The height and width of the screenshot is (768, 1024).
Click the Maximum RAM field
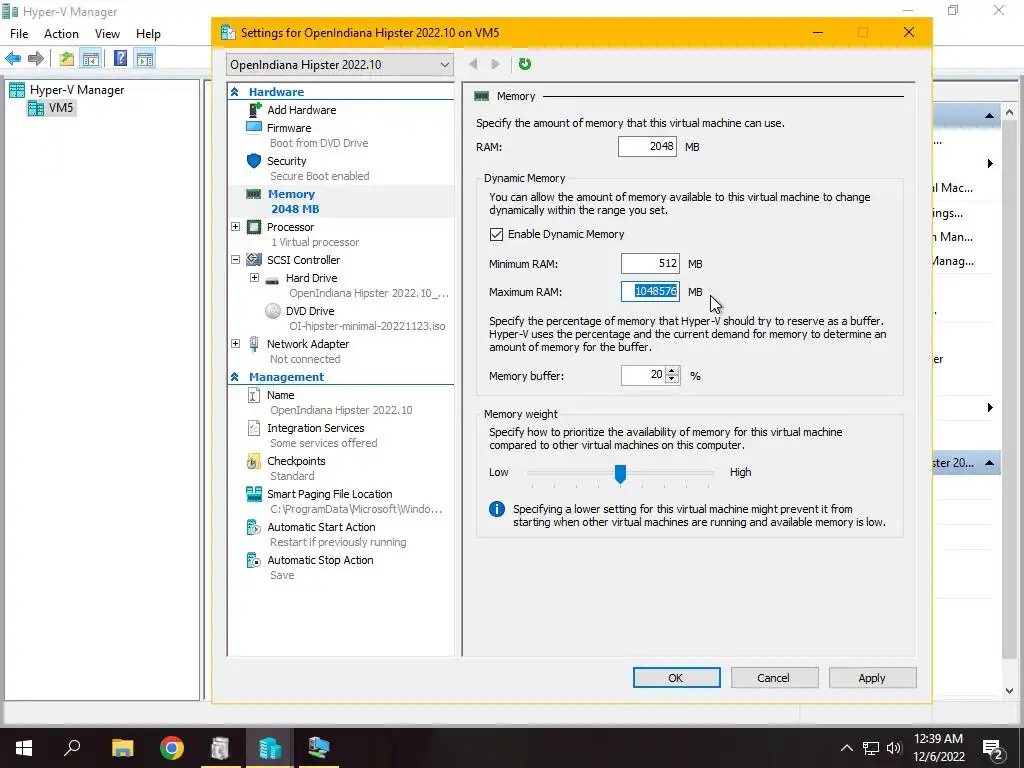(x=650, y=292)
